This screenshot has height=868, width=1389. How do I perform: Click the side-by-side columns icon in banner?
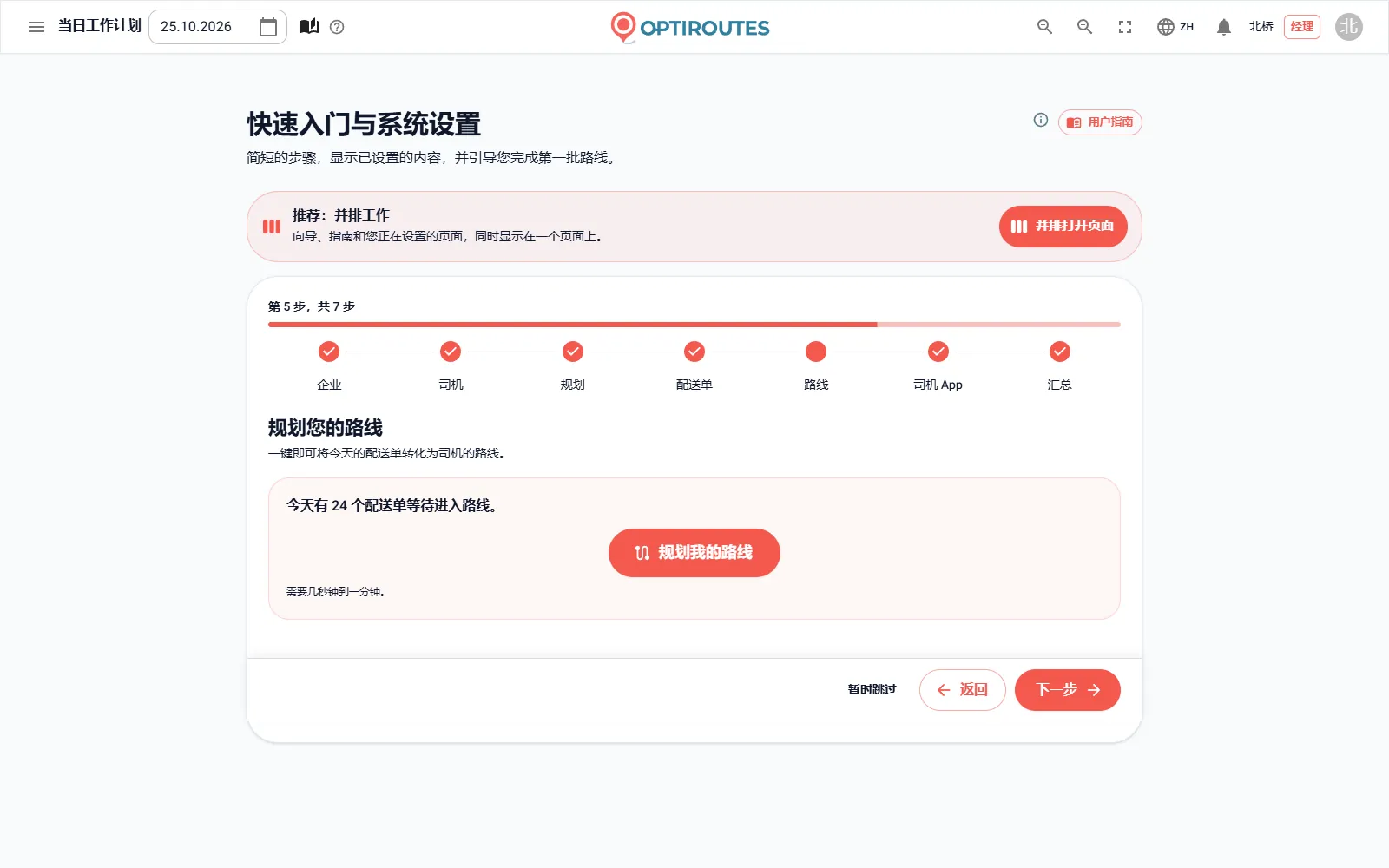[272, 227]
